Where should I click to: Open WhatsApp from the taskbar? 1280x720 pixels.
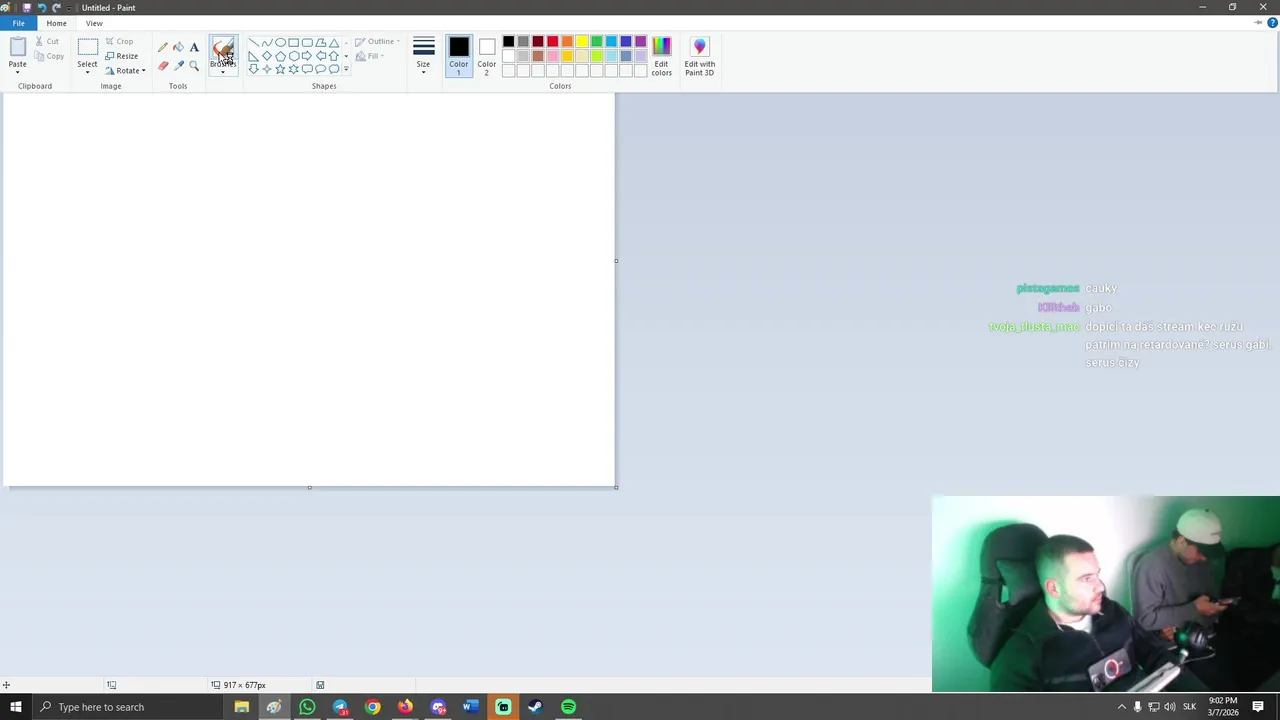pos(307,707)
